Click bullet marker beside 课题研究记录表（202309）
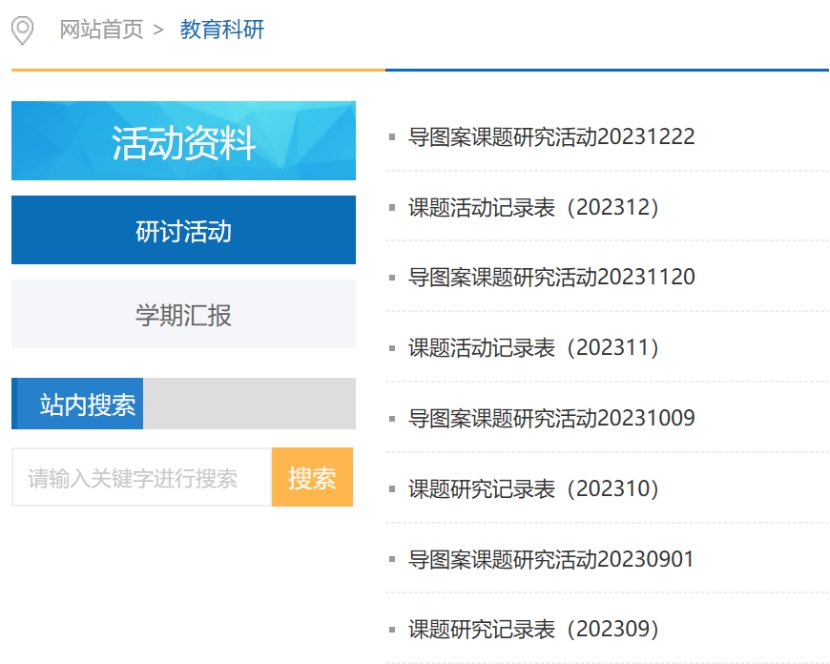This screenshot has height=664, width=830. [x=392, y=630]
